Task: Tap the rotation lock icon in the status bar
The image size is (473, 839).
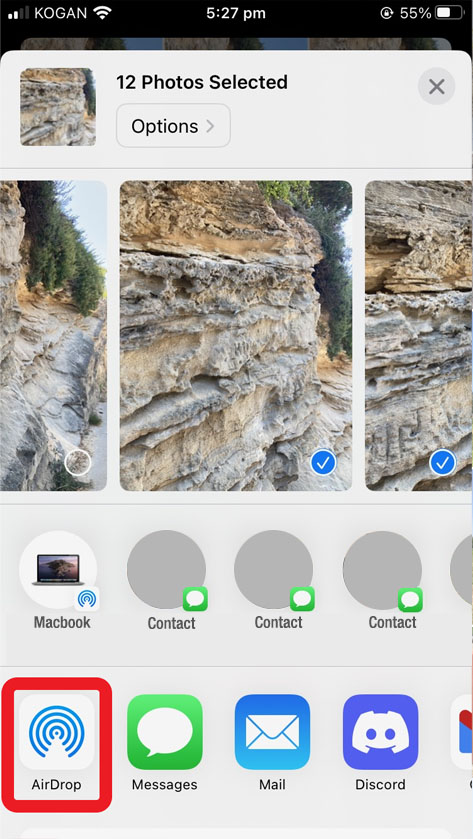Action: click(387, 13)
